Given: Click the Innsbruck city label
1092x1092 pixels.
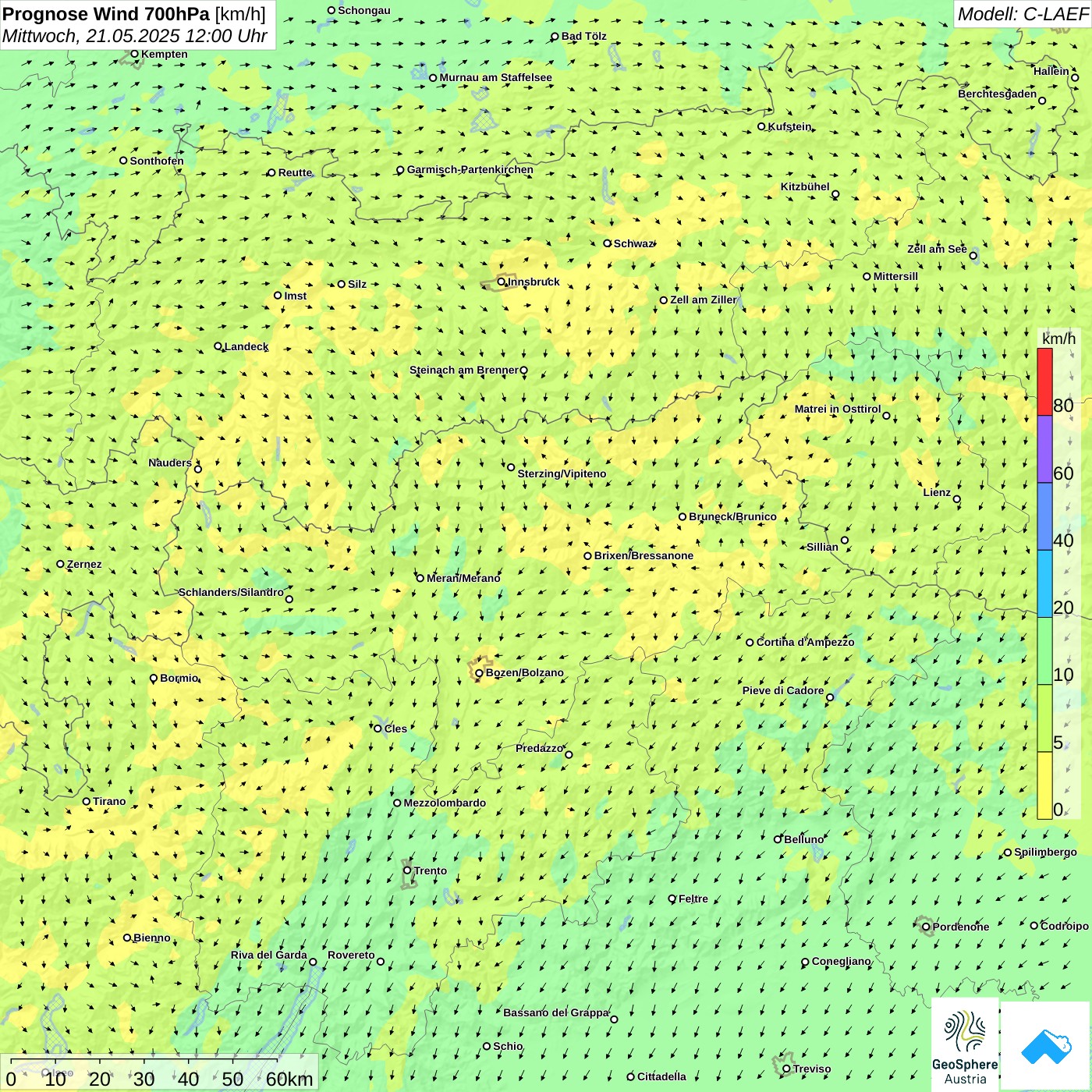Looking at the screenshot, I should click(534, 282).
